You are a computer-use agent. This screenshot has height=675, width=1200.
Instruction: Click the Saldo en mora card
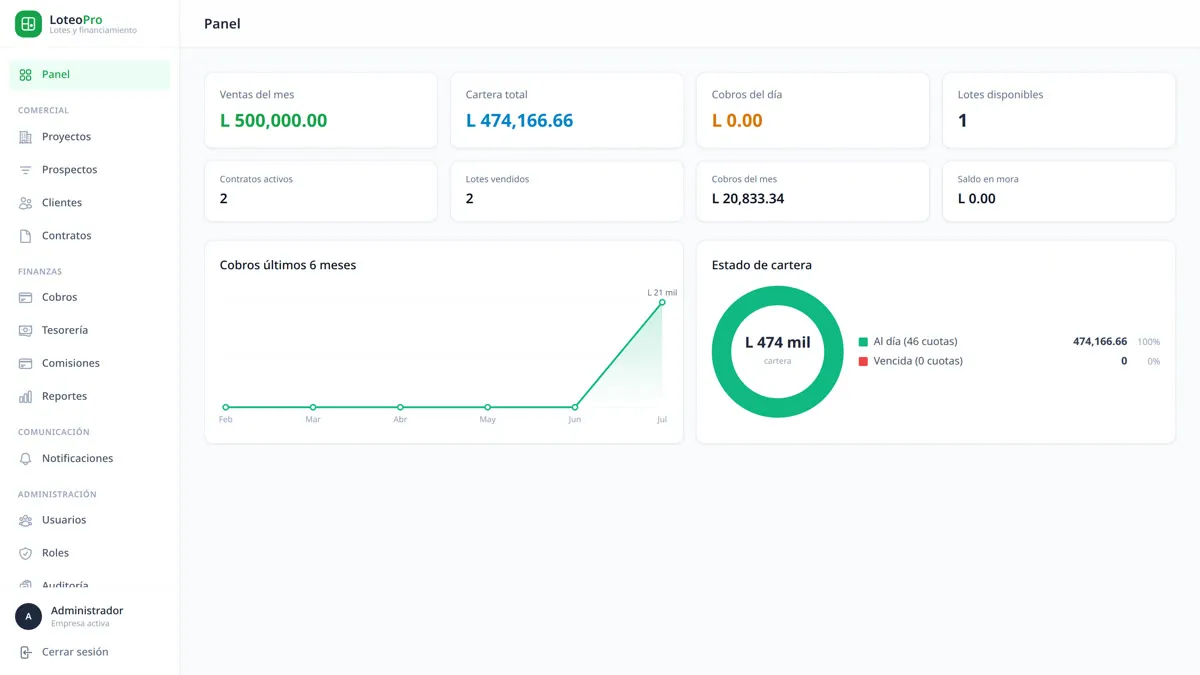coord(1059,191)
